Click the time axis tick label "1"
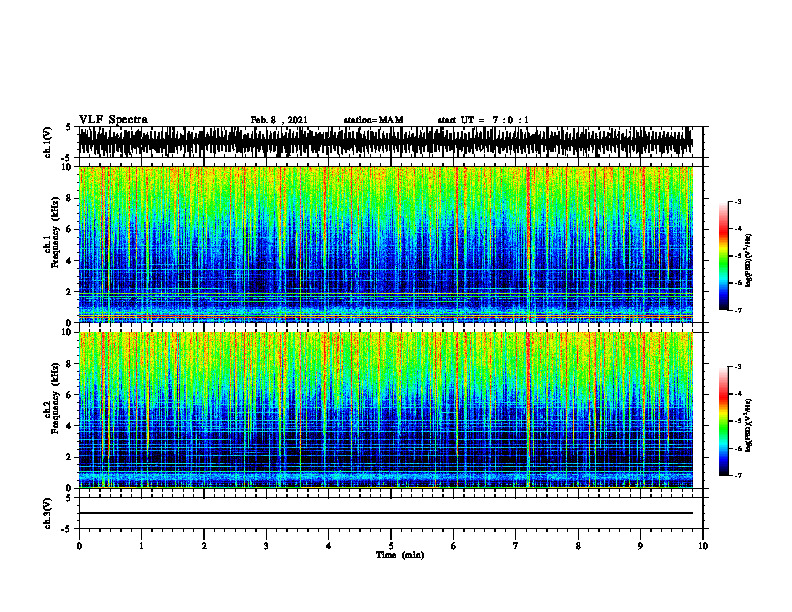 coord(141,546)
